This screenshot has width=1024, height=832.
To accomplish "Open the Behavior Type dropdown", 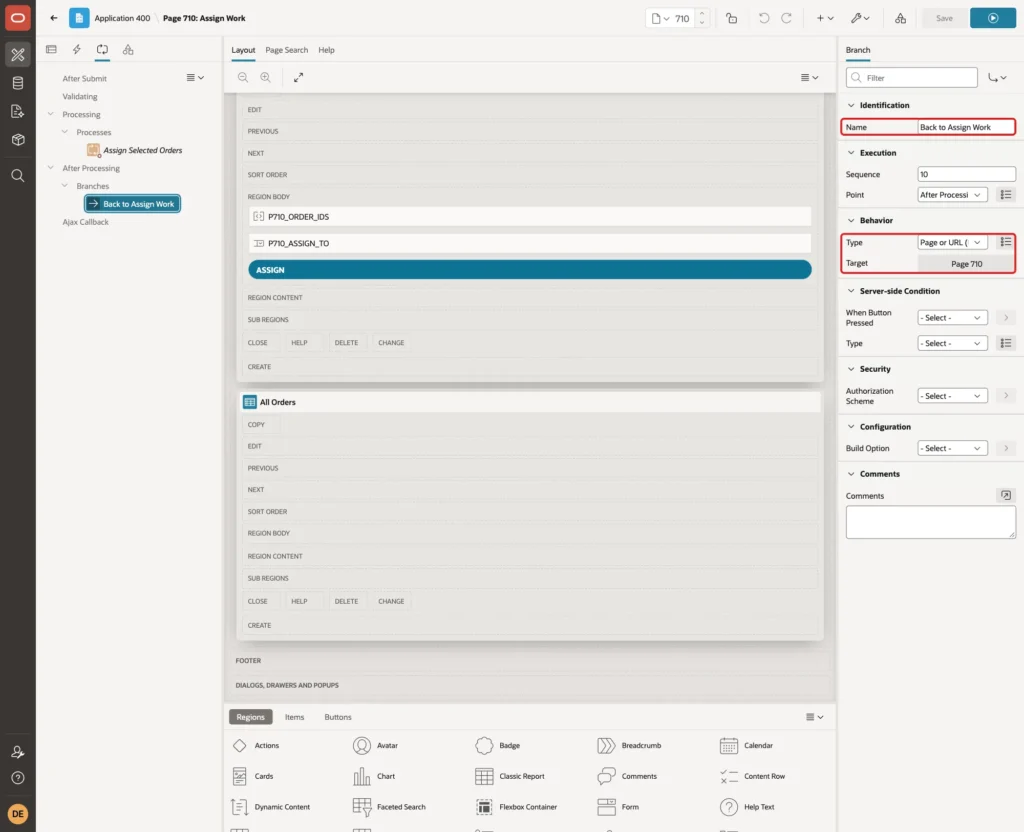I will (952, 242).
